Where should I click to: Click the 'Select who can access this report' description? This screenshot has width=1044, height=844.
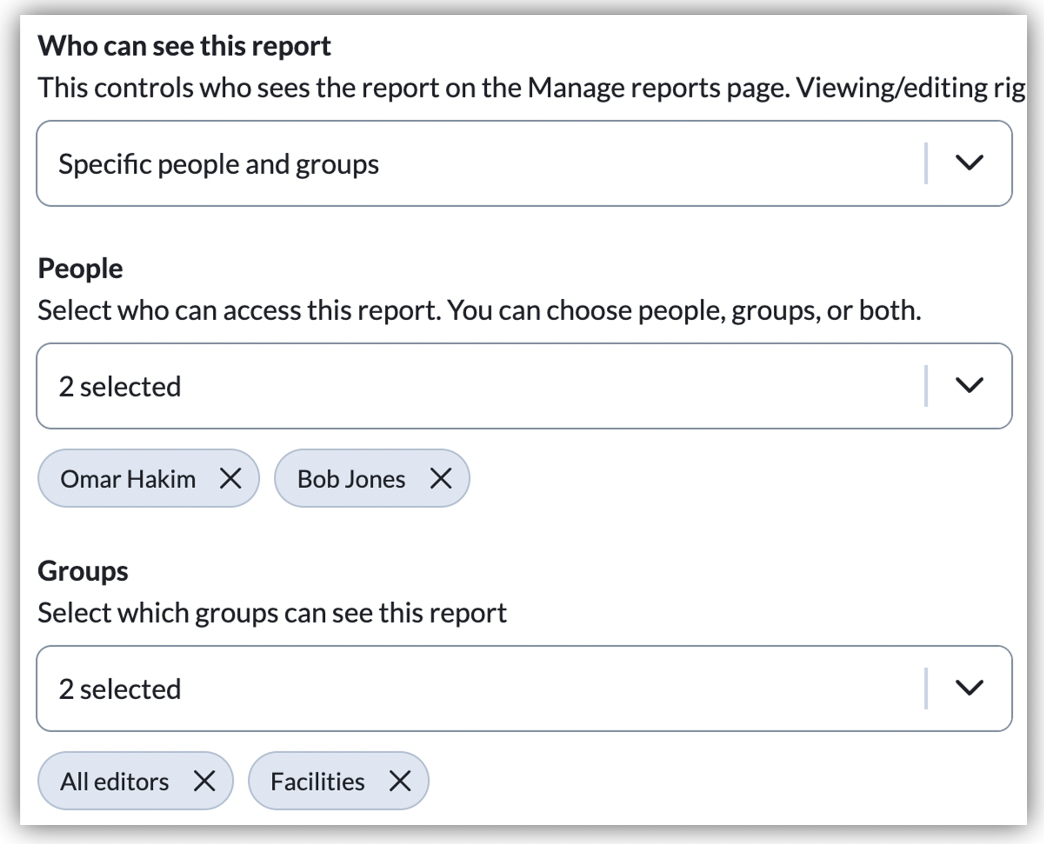[x=478, y=310]
